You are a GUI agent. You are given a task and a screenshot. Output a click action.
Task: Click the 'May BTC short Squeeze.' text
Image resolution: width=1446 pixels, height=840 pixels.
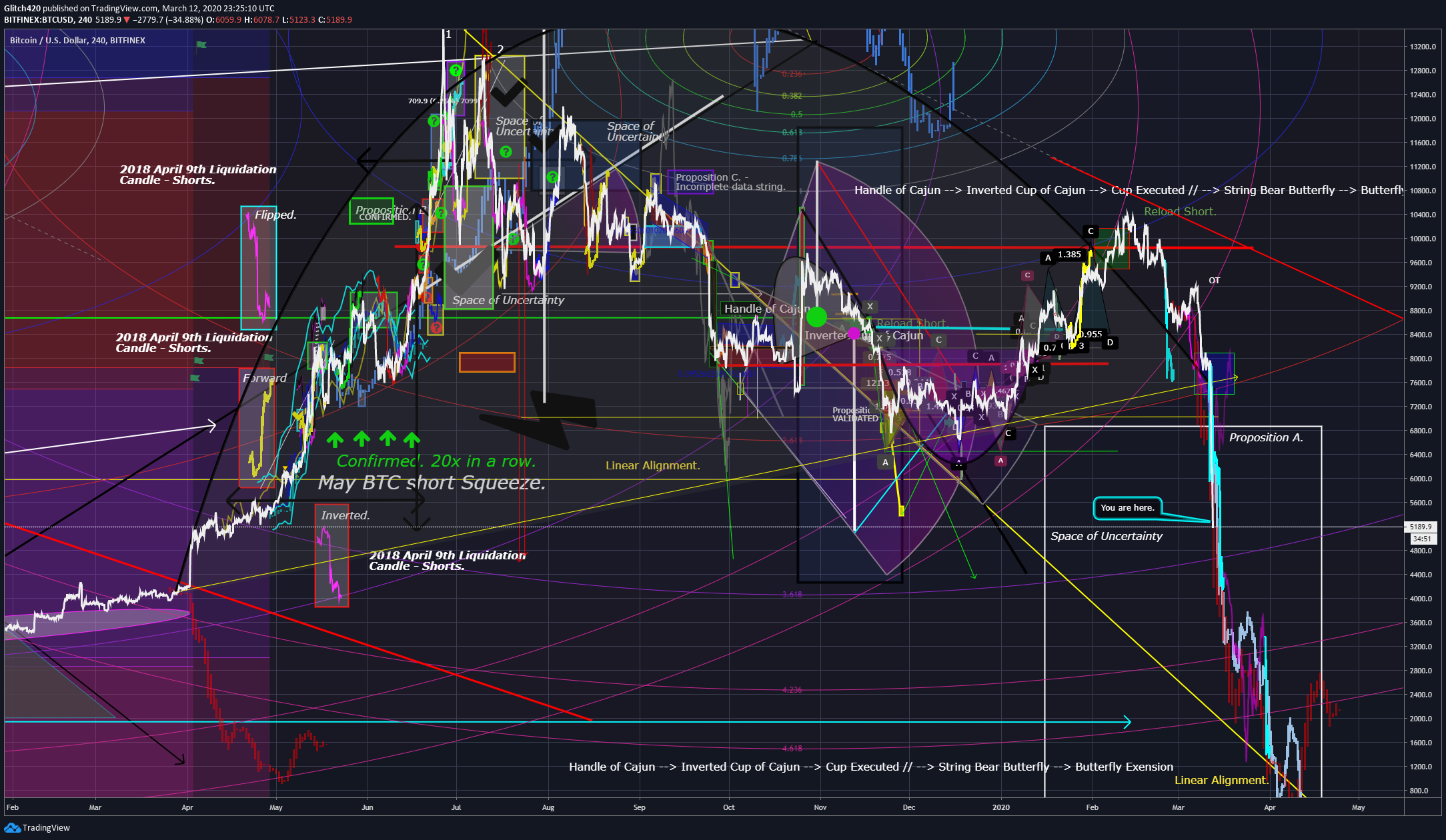coord(432,483)
